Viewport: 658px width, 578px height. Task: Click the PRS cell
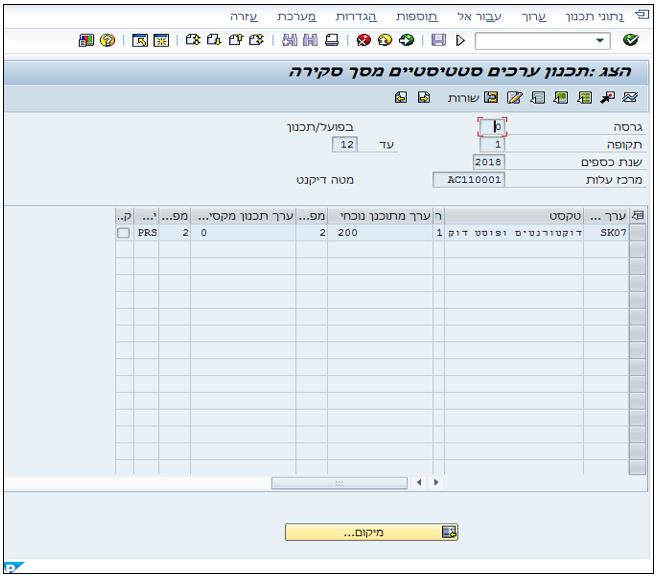click(x=146, y=233)
